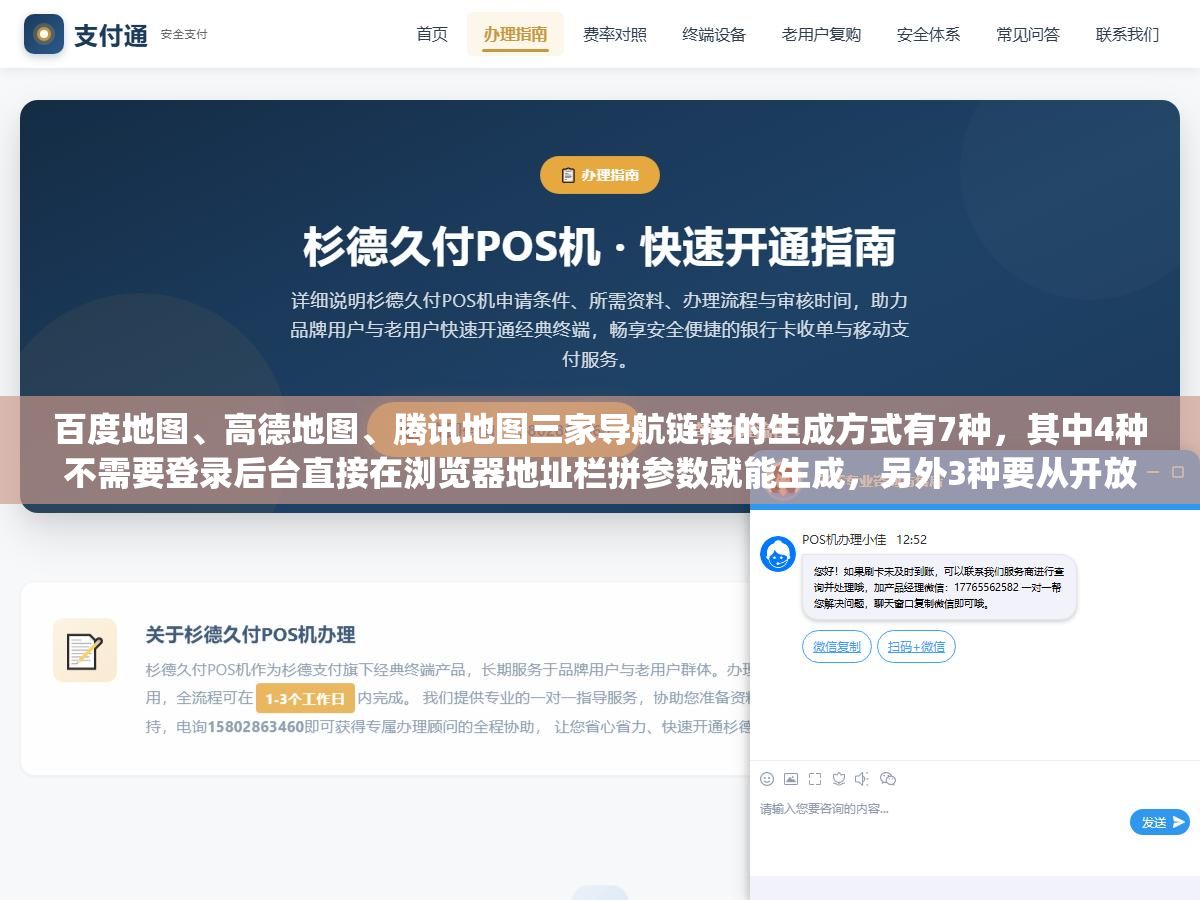Click the screenshot capture icon in chat
The image size is (1200, 900).
(815, 779)
